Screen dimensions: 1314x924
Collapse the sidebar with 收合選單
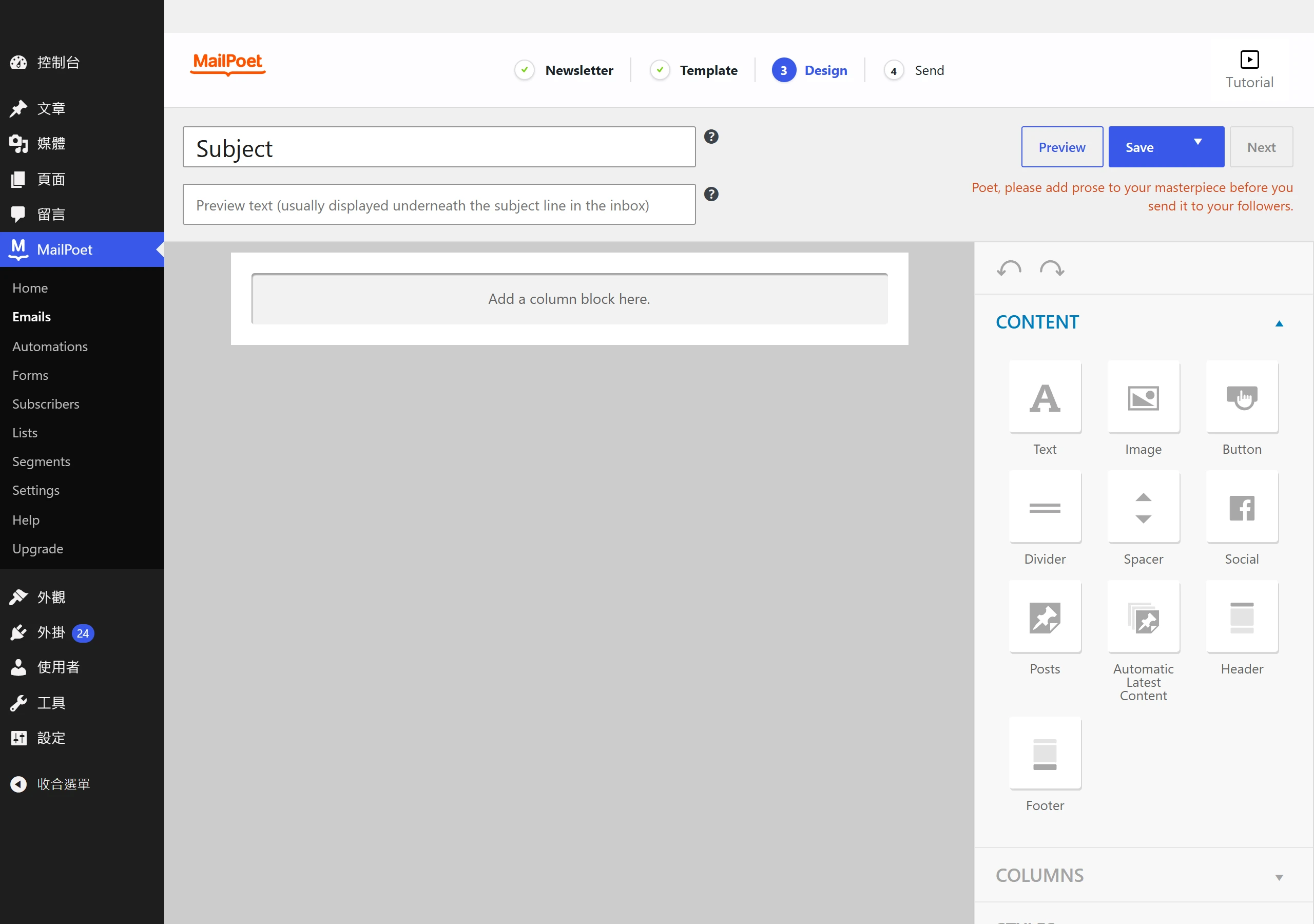[82, 784]
